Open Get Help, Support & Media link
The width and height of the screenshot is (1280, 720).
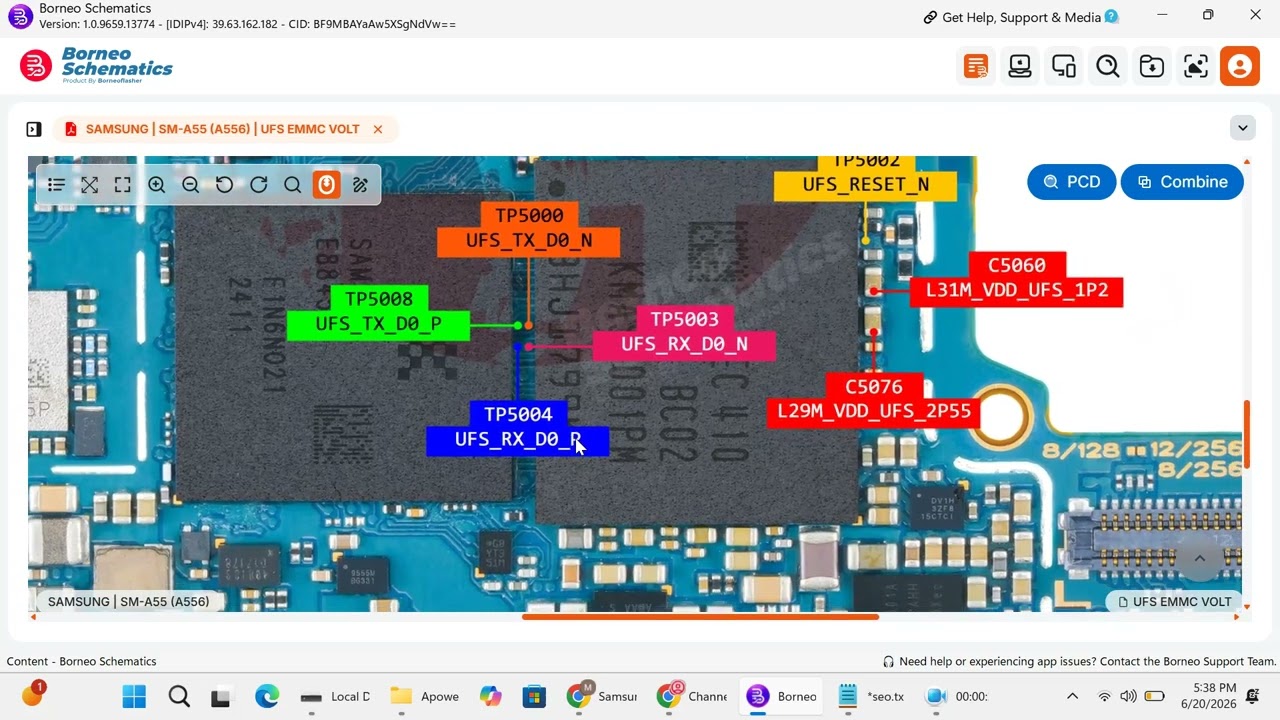tap(1021, 17)
